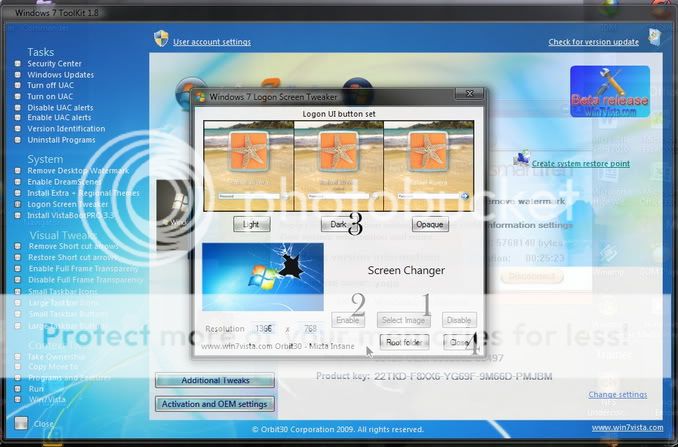Choose Disable UAC alerts

pyautogui.click(x=60, y=108)
